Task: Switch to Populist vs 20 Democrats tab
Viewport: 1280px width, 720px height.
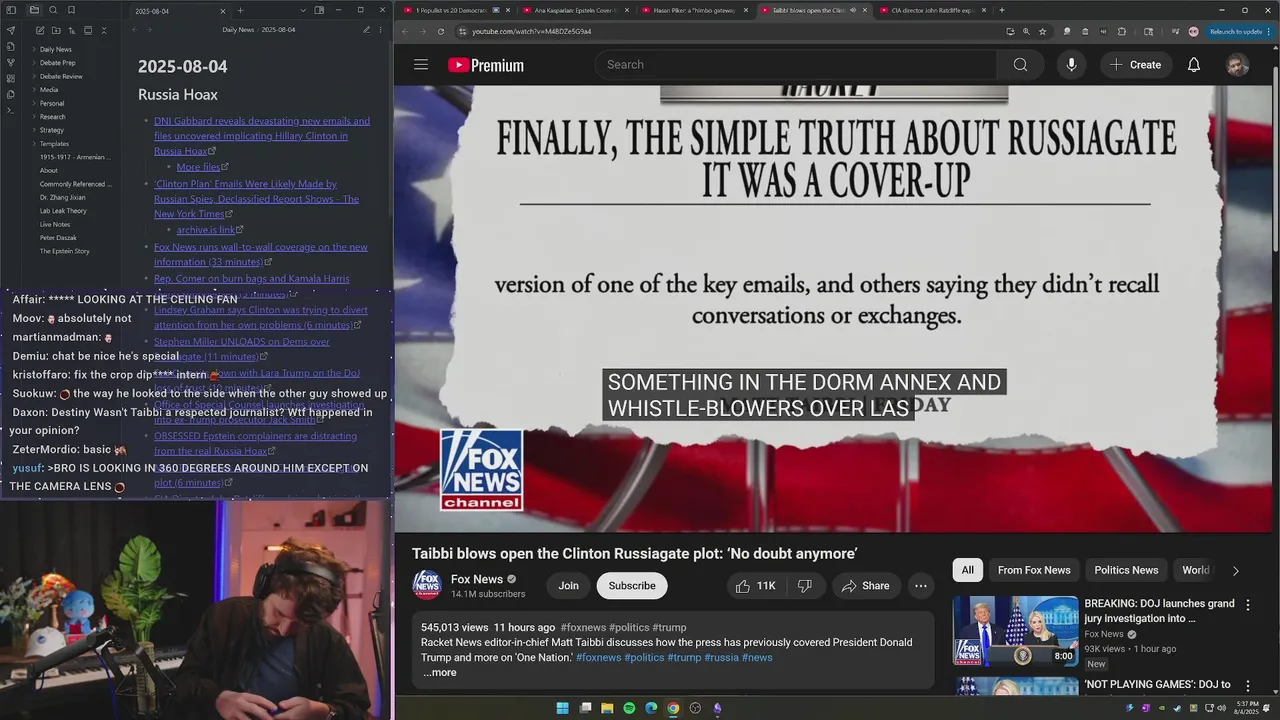Action: [x=456, y=10]
